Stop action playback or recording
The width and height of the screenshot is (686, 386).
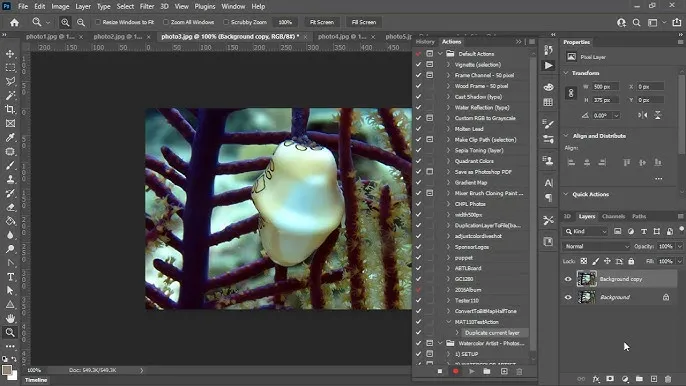click(x=440, y=371)
